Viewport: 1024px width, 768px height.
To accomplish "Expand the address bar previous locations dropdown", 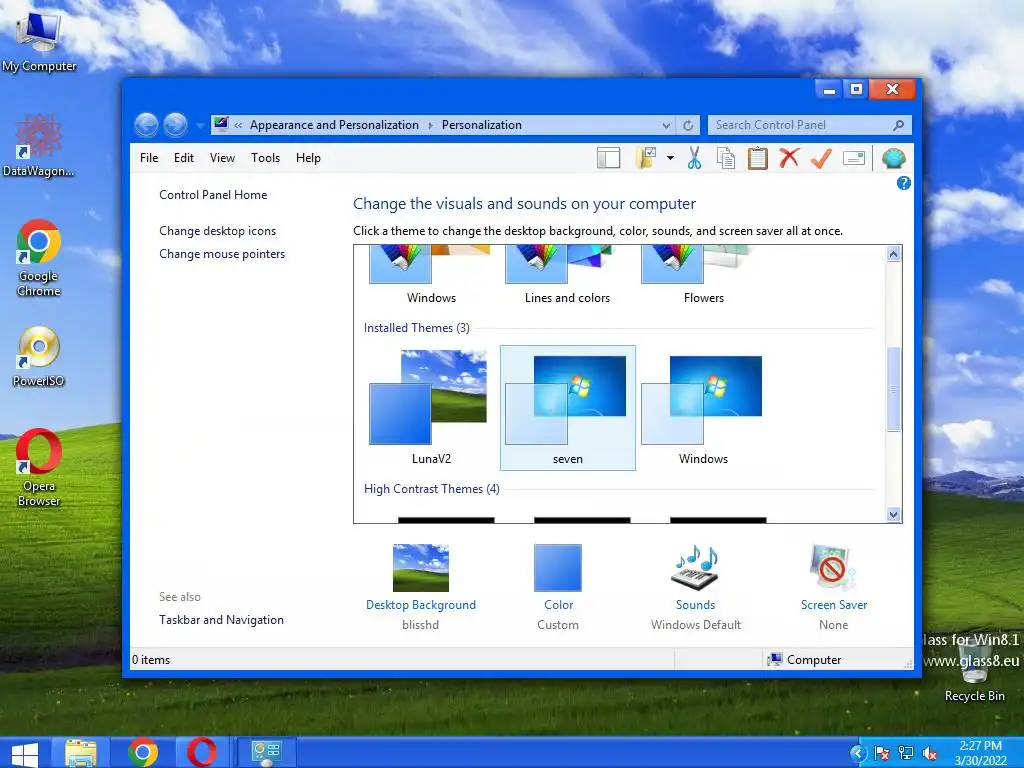I will coord(666,125).
